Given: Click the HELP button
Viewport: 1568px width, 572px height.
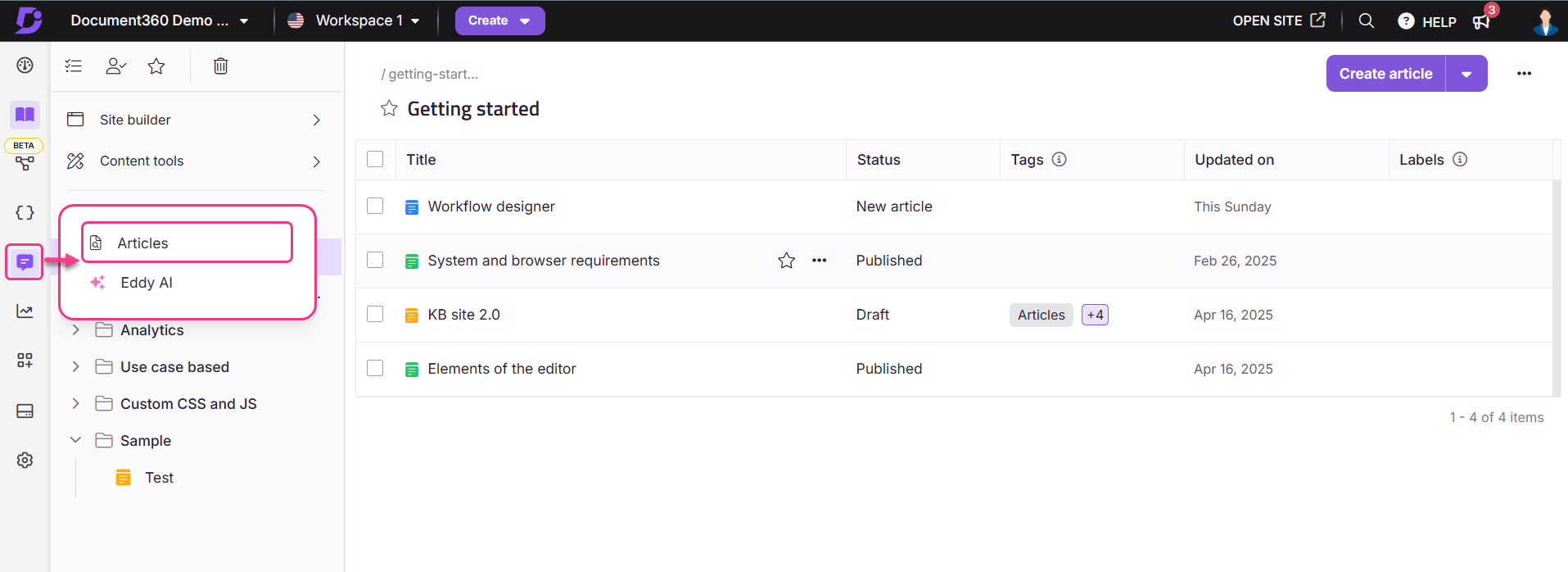Looking at the screenshot, I should [x=1427, y=21].
